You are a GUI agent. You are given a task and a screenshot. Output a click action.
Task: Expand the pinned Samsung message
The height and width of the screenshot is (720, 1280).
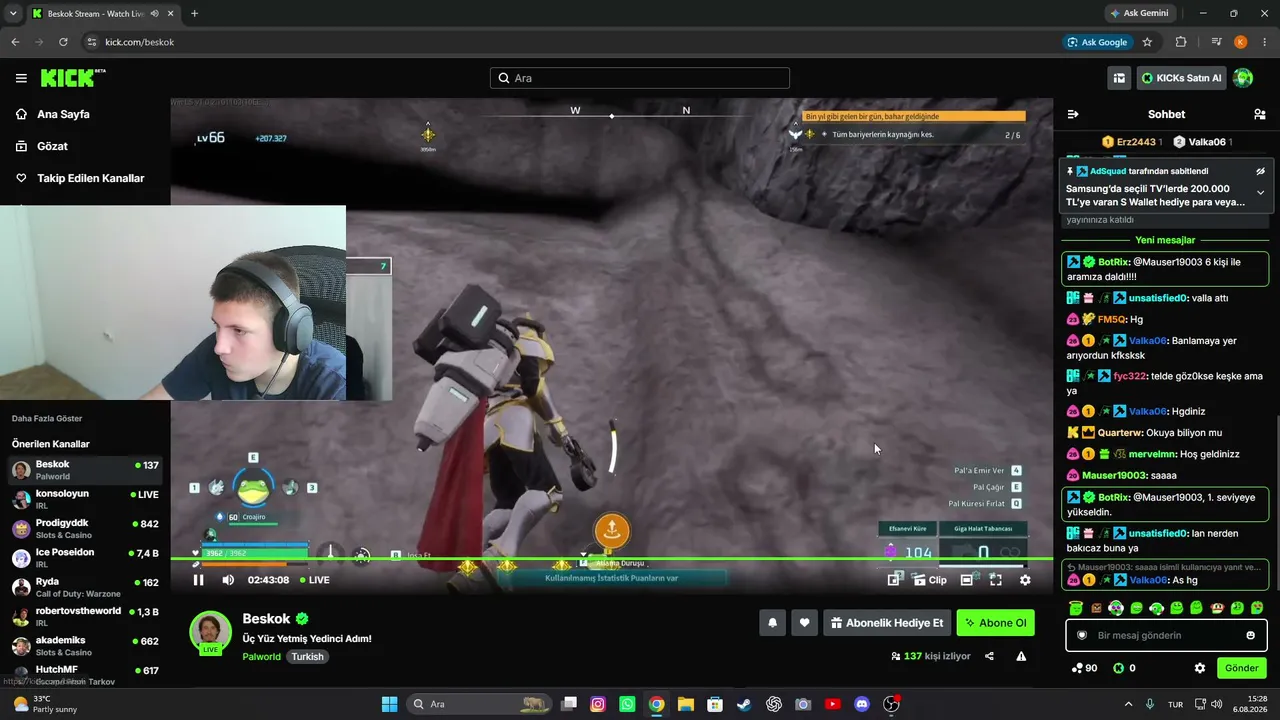[x=1260, y=193]
